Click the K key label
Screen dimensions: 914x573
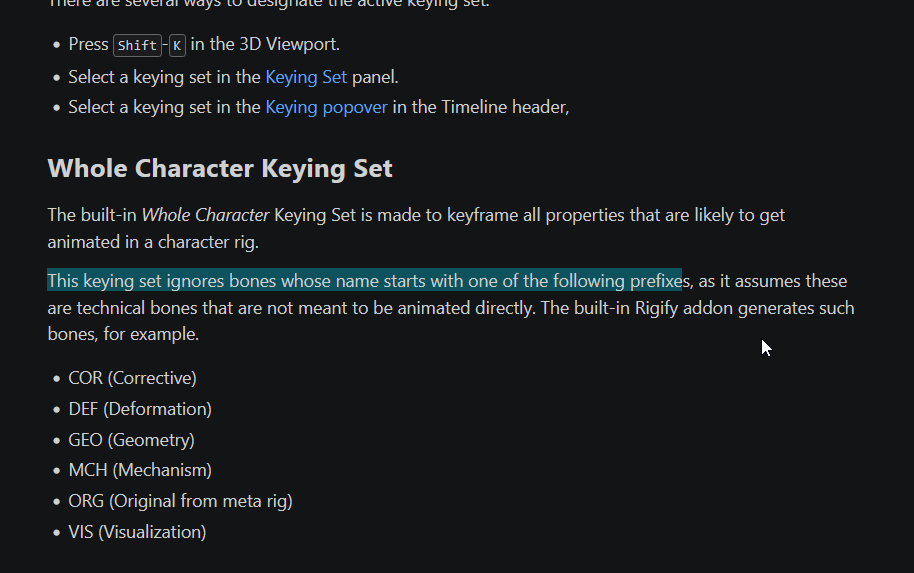tap(177, 45)
